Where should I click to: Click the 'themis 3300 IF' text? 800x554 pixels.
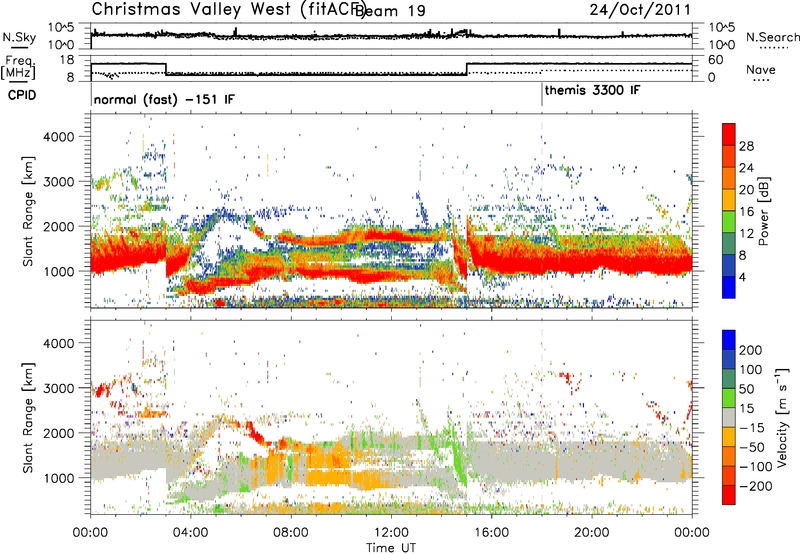592,90
